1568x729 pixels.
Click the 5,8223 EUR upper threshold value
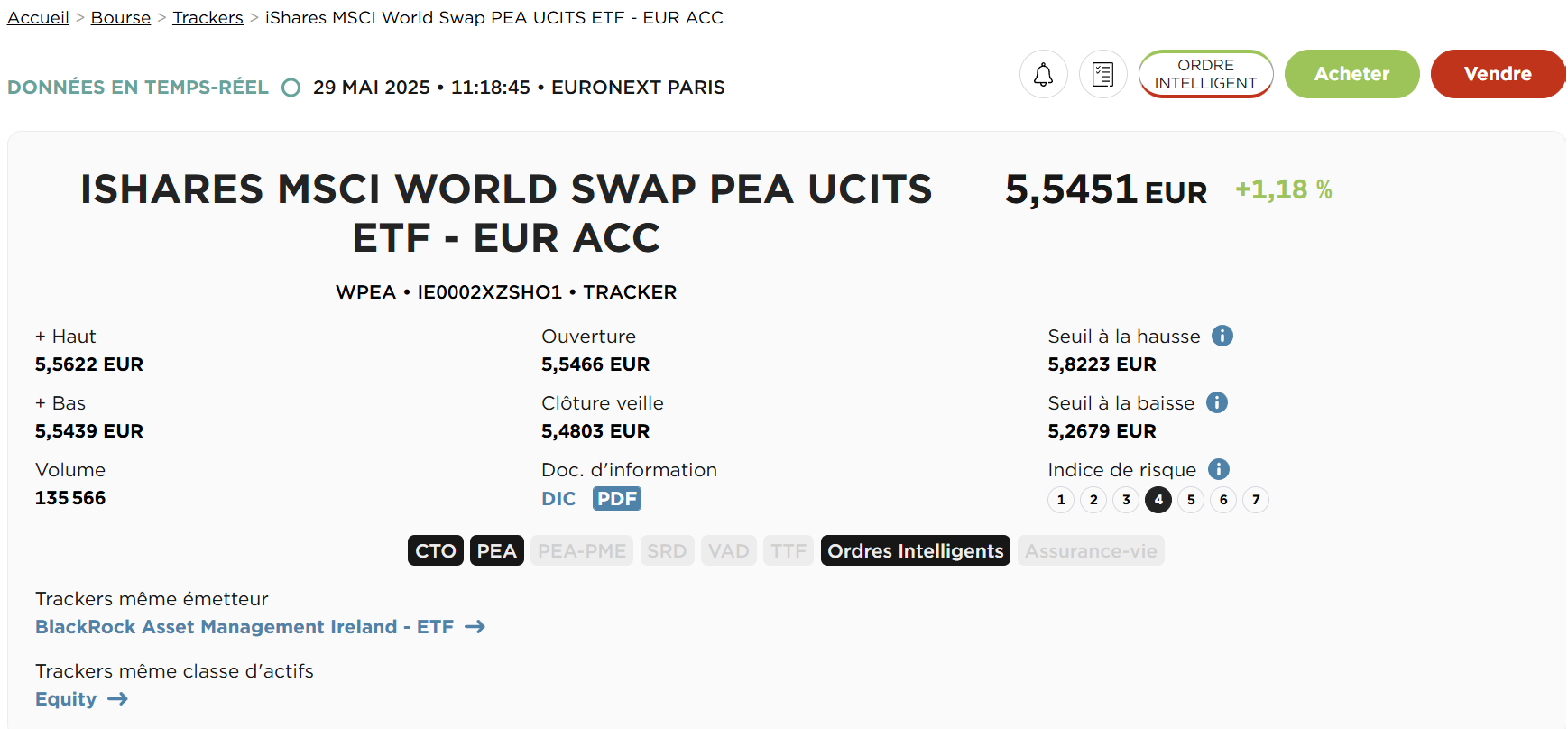click(1102, 364)
